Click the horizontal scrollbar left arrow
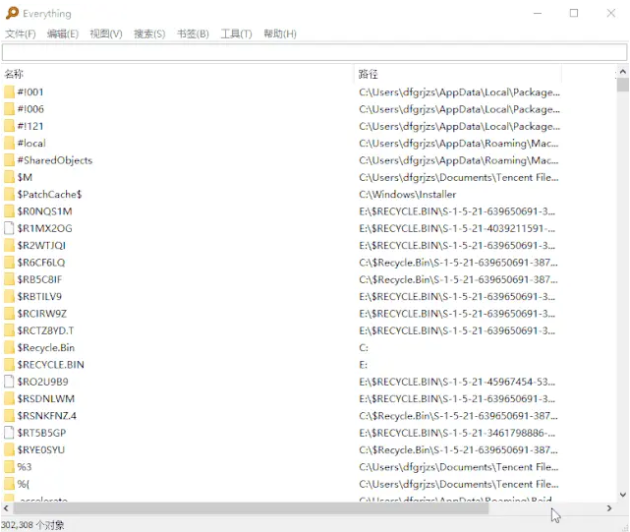Image resolution: width=630 pixels, height=532 pixels. pyautogui.click(x=6, y=508)
